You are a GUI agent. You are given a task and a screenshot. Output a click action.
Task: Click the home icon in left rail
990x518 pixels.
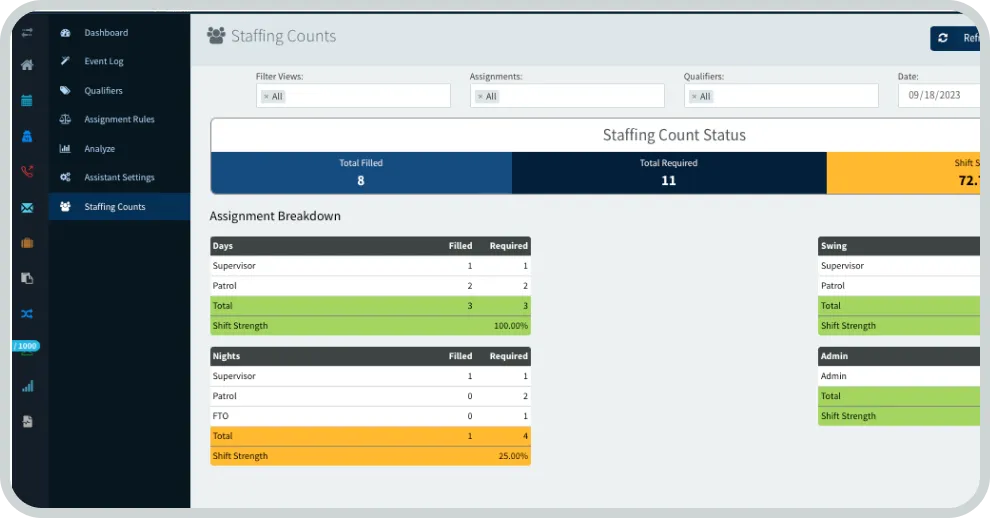click(27, 66)
